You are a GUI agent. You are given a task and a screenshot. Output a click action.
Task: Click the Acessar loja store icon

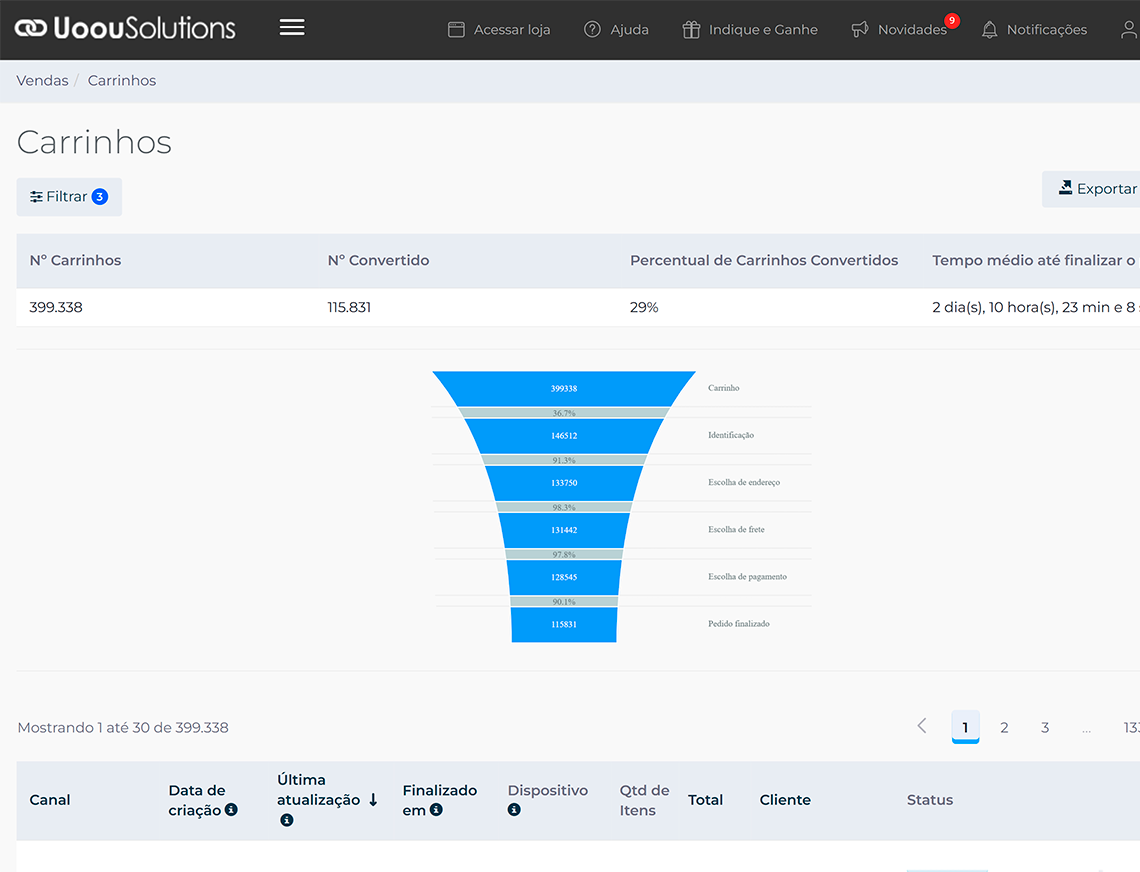pyautogui.click(x=456, y=30)
